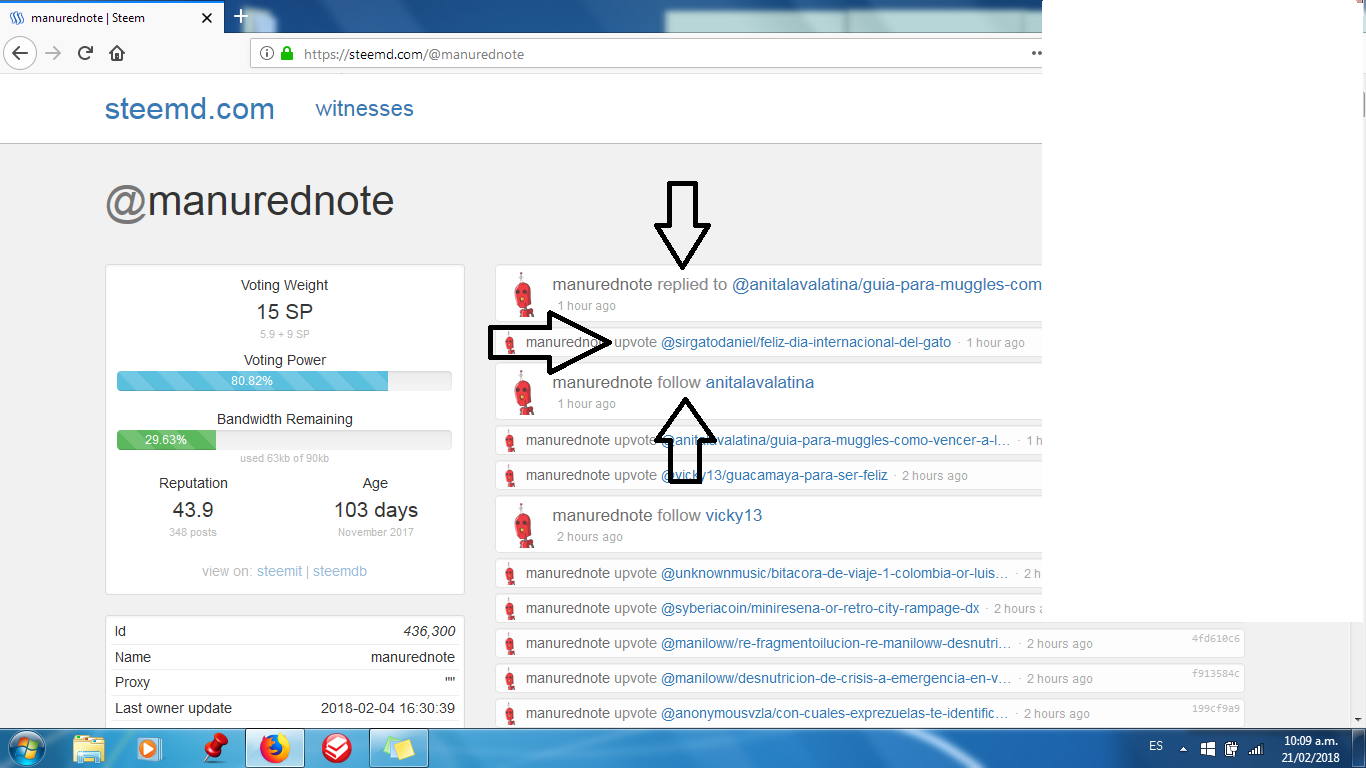
Task: Open @anitalavalatina/guia-para-muggles reply link
Action: (887, 284)
